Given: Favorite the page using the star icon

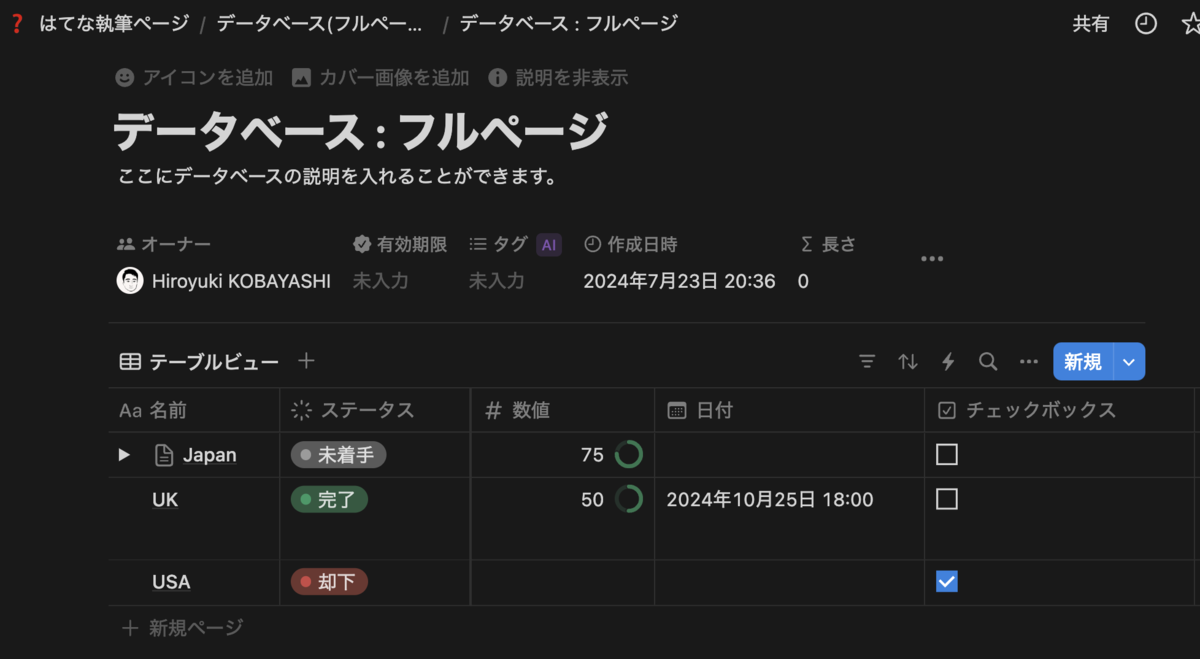Looking at the screenshot, I should tap(1192, 23).
